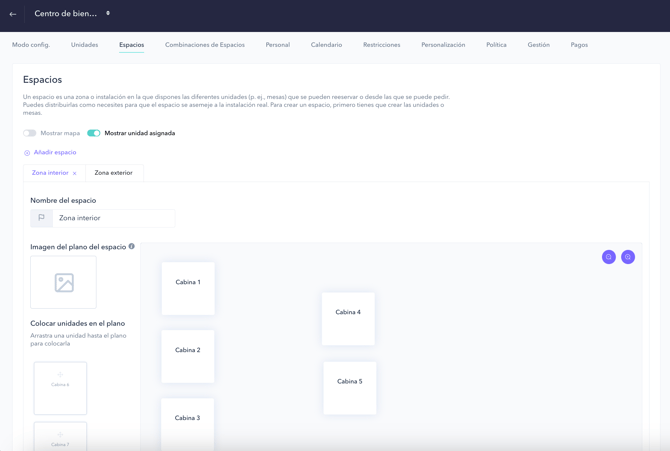Click the unplaced Cabina 6 unit card
670x451 pixels.
(x=60, y=388)
